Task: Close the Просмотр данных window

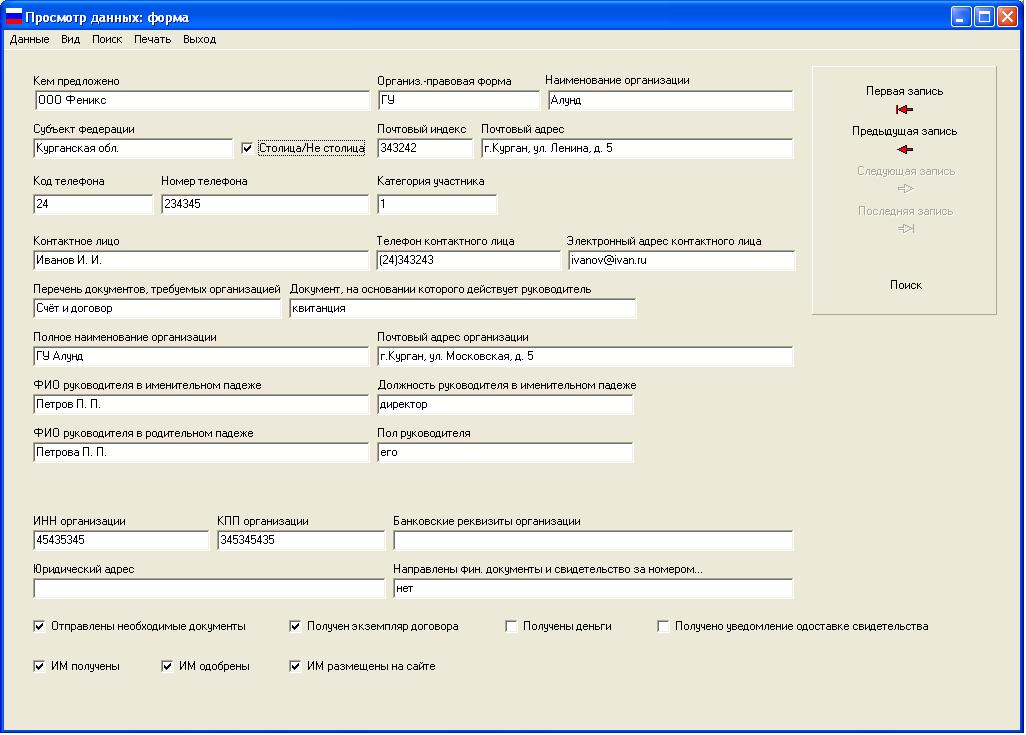Action: click(x=1007, y=16)
